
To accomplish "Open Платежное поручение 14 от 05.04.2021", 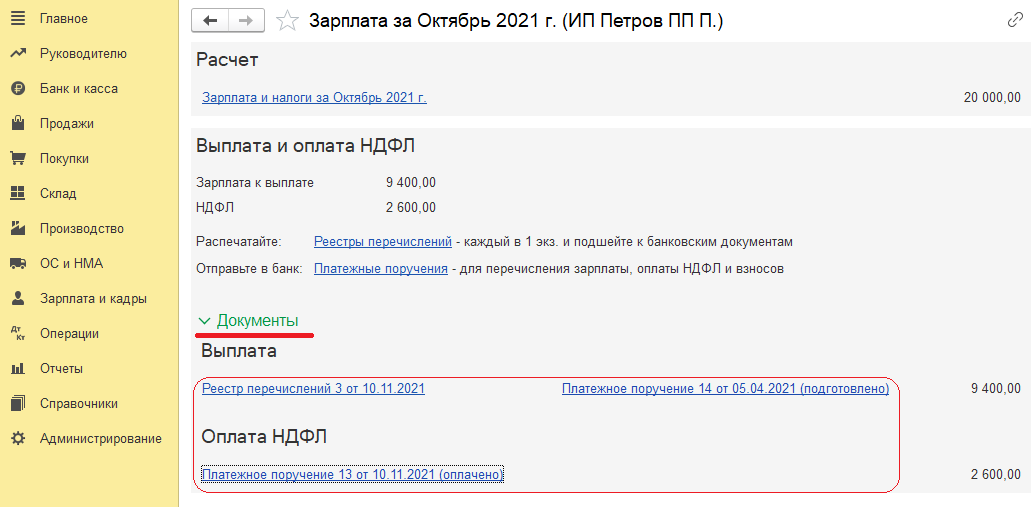I will 725,389.
